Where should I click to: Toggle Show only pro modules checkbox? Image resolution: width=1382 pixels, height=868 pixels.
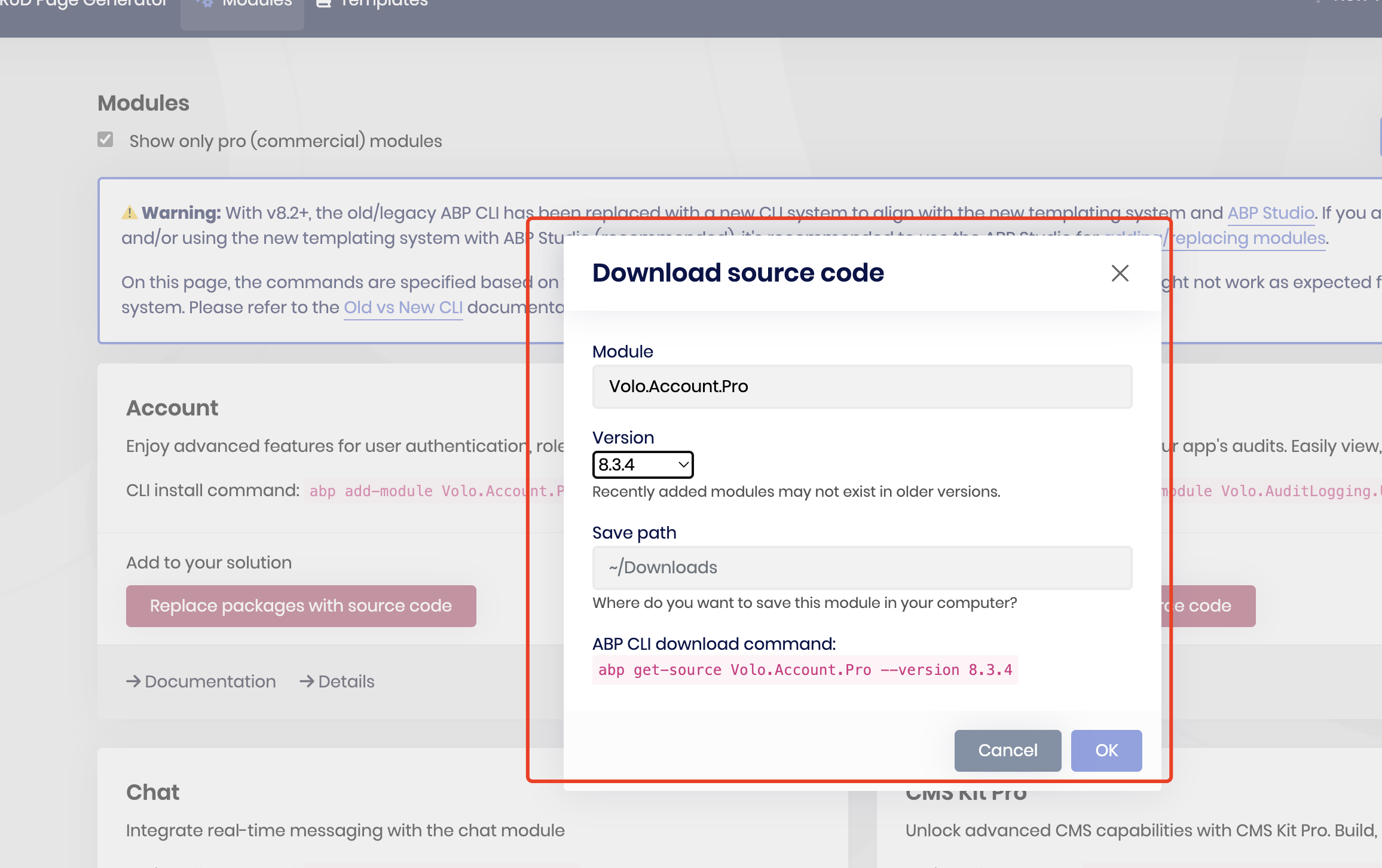[x=105, y=140]
